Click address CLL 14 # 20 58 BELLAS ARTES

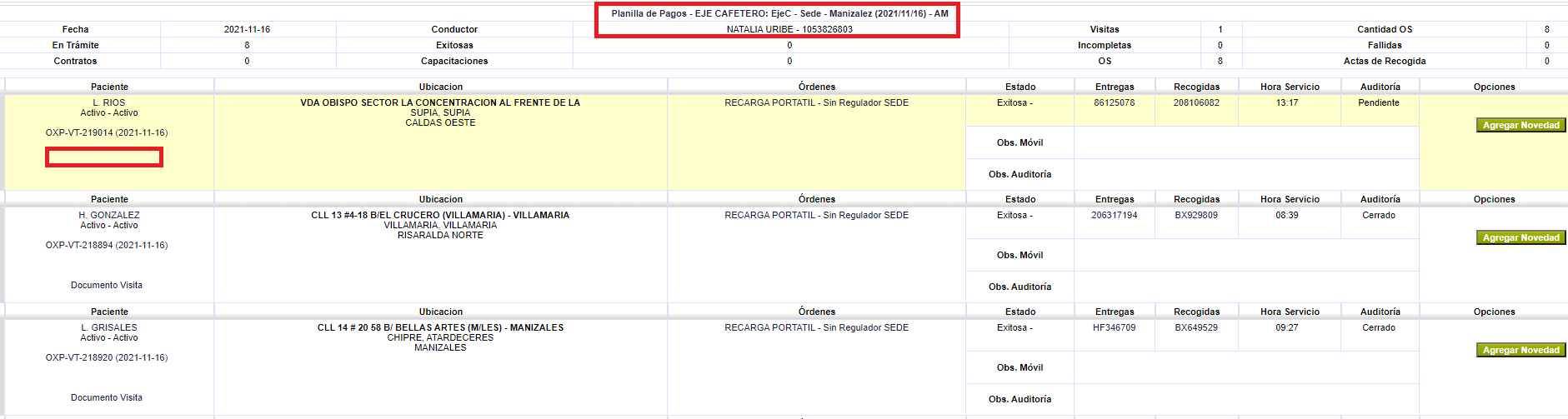(x=440, y=327)
